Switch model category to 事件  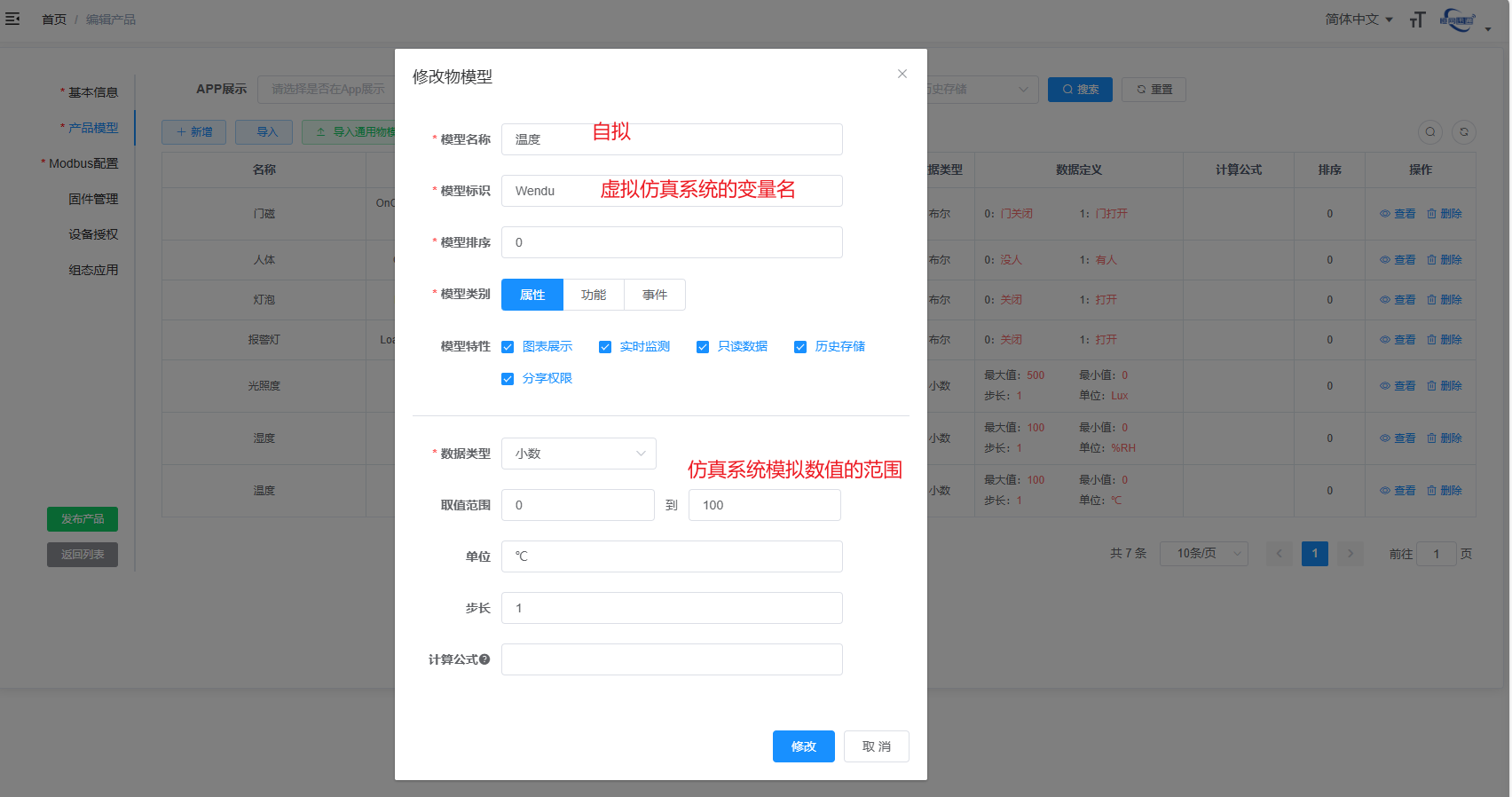[x=655, y=295]
